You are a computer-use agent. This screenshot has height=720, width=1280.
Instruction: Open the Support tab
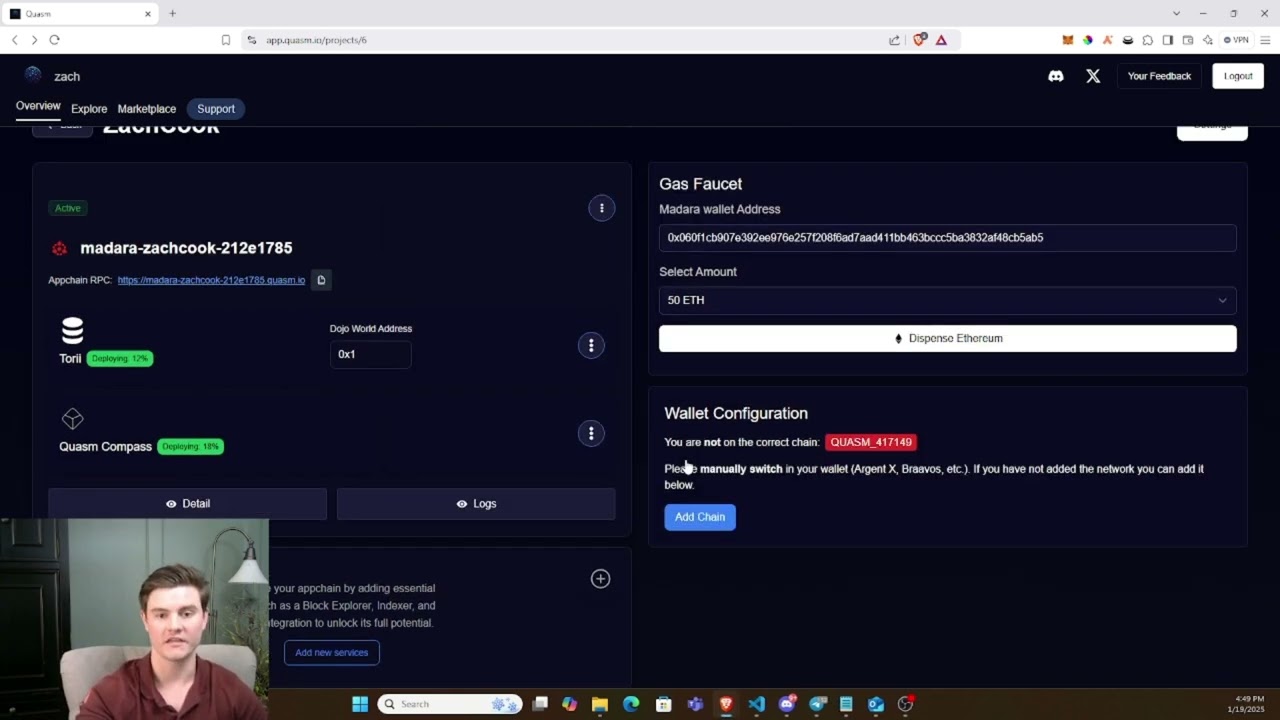point(216,109)
